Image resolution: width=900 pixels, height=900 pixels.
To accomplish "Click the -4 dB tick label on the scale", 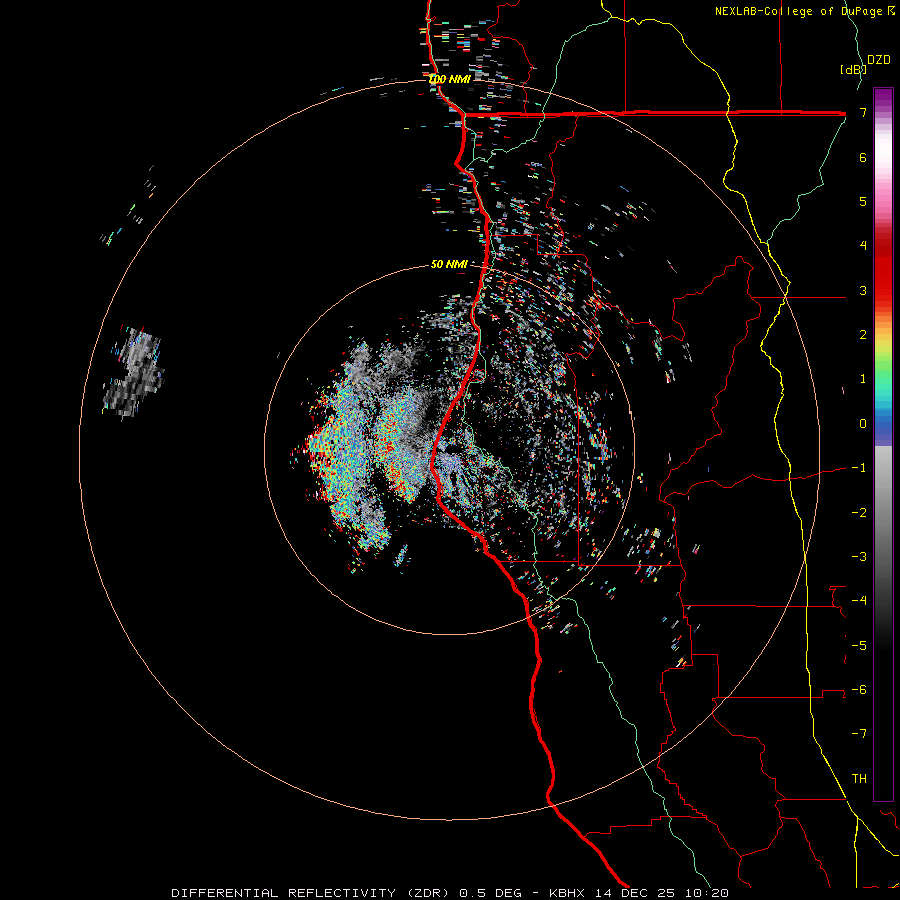I will [859, 600].
